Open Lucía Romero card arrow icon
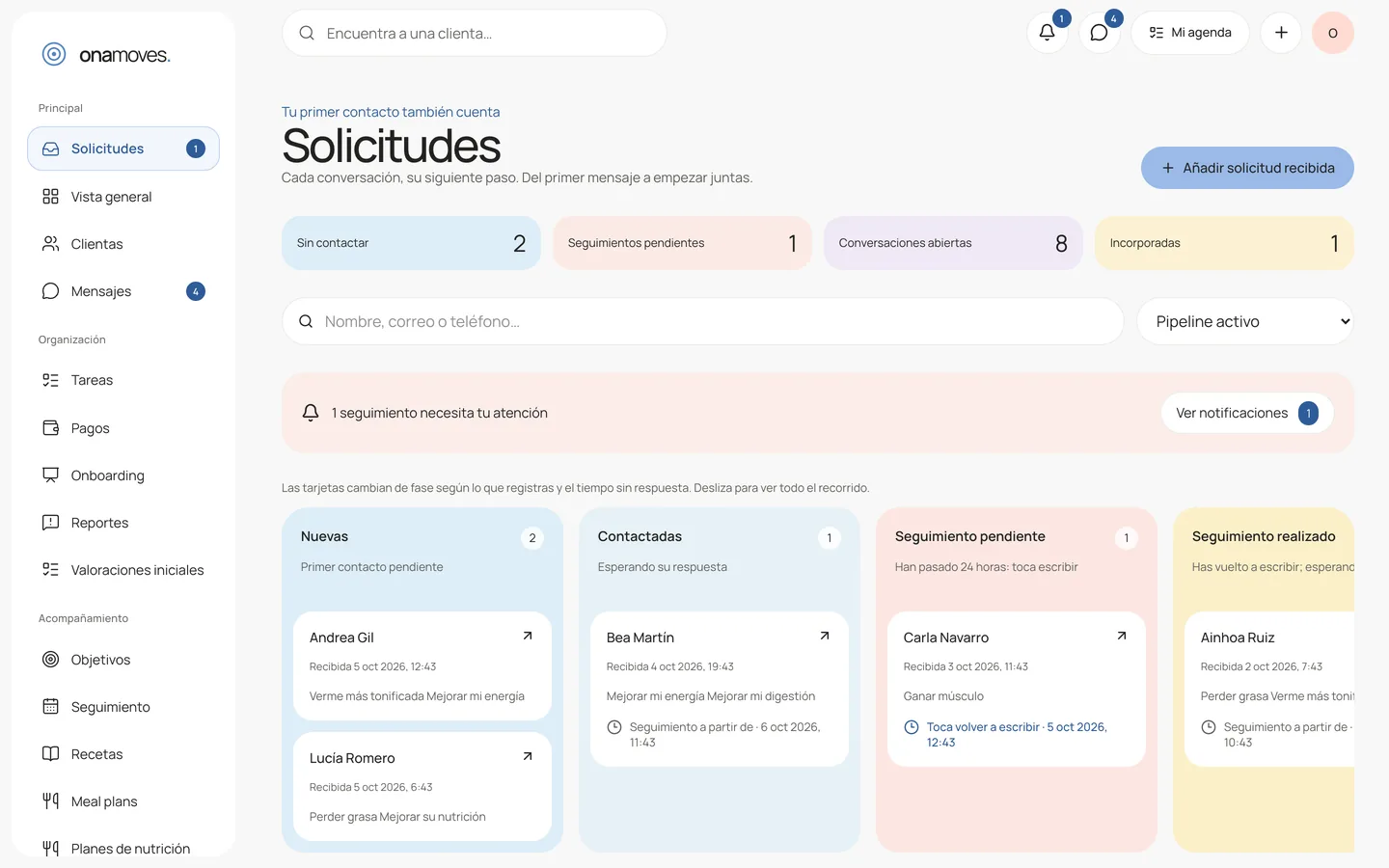The height and width of the screenshot is (868, 1389). 528,756
